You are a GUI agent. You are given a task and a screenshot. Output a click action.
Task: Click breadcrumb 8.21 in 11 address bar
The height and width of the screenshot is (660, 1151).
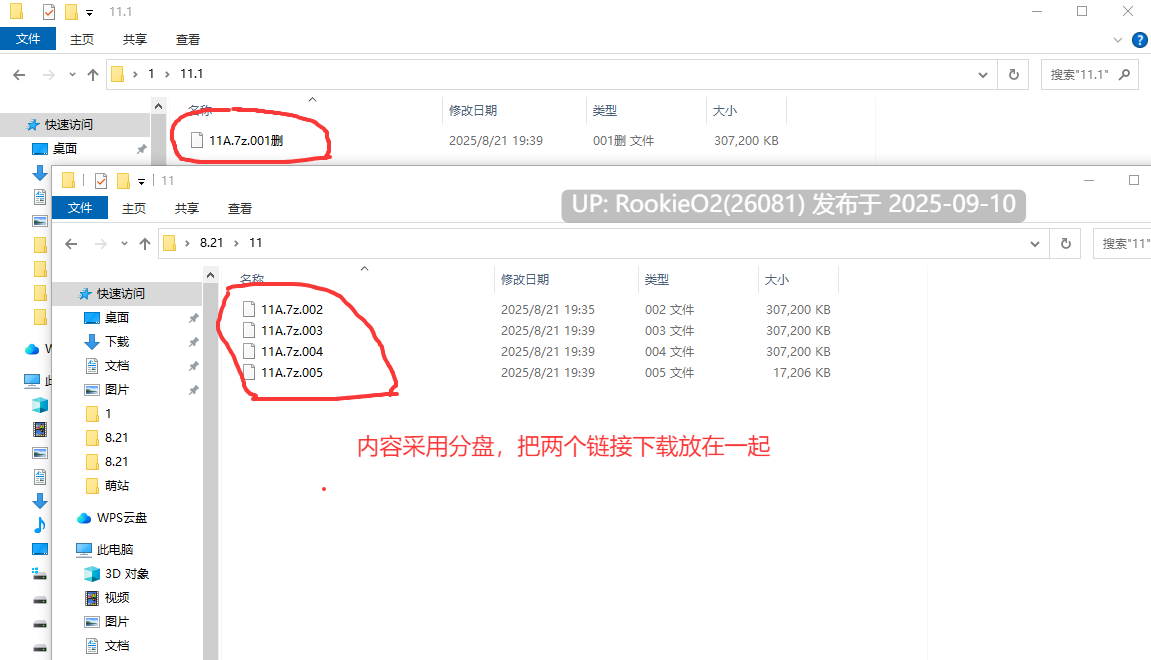[211, 242]
